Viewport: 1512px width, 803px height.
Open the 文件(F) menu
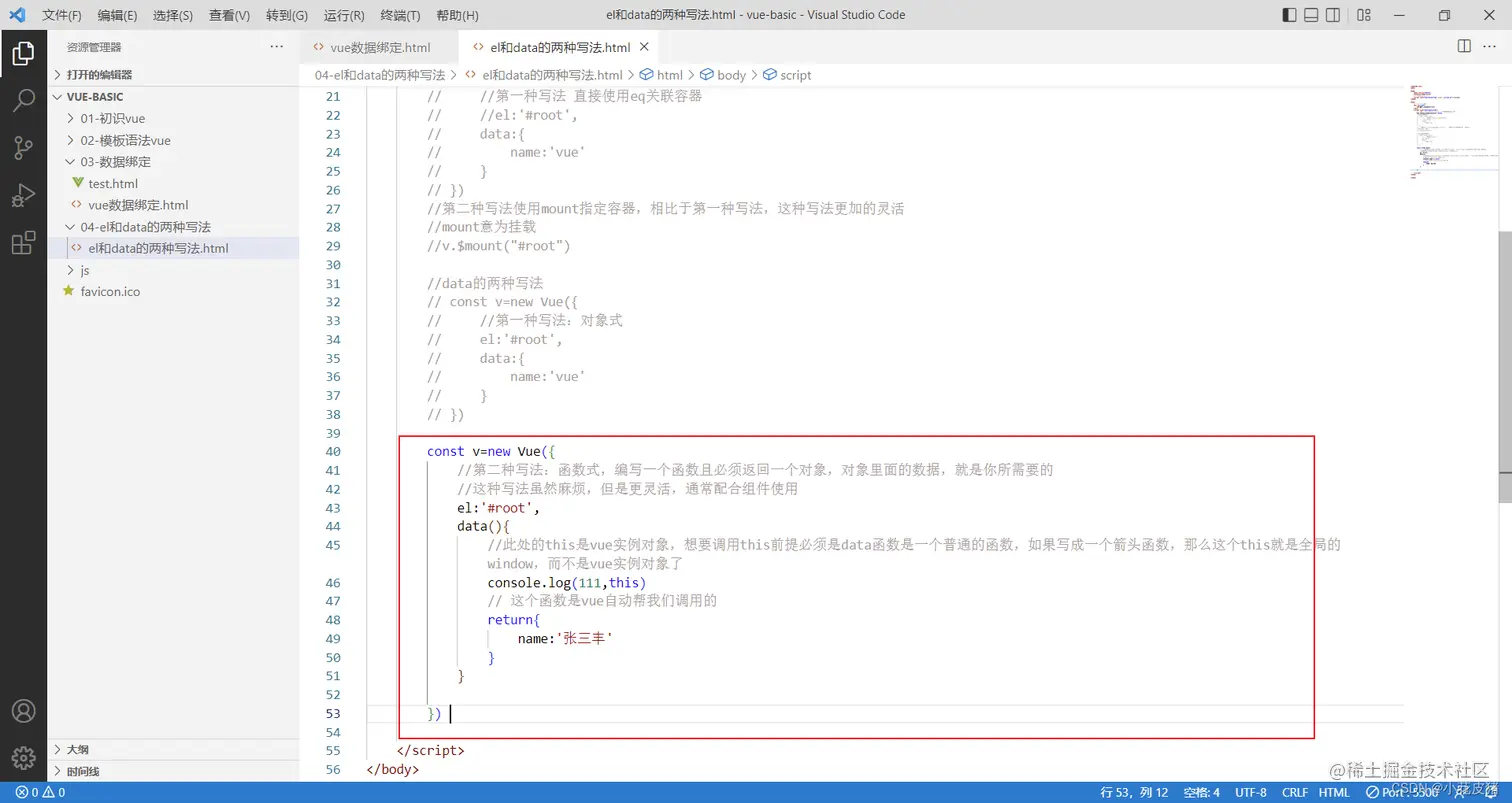[x=62, y=15]
